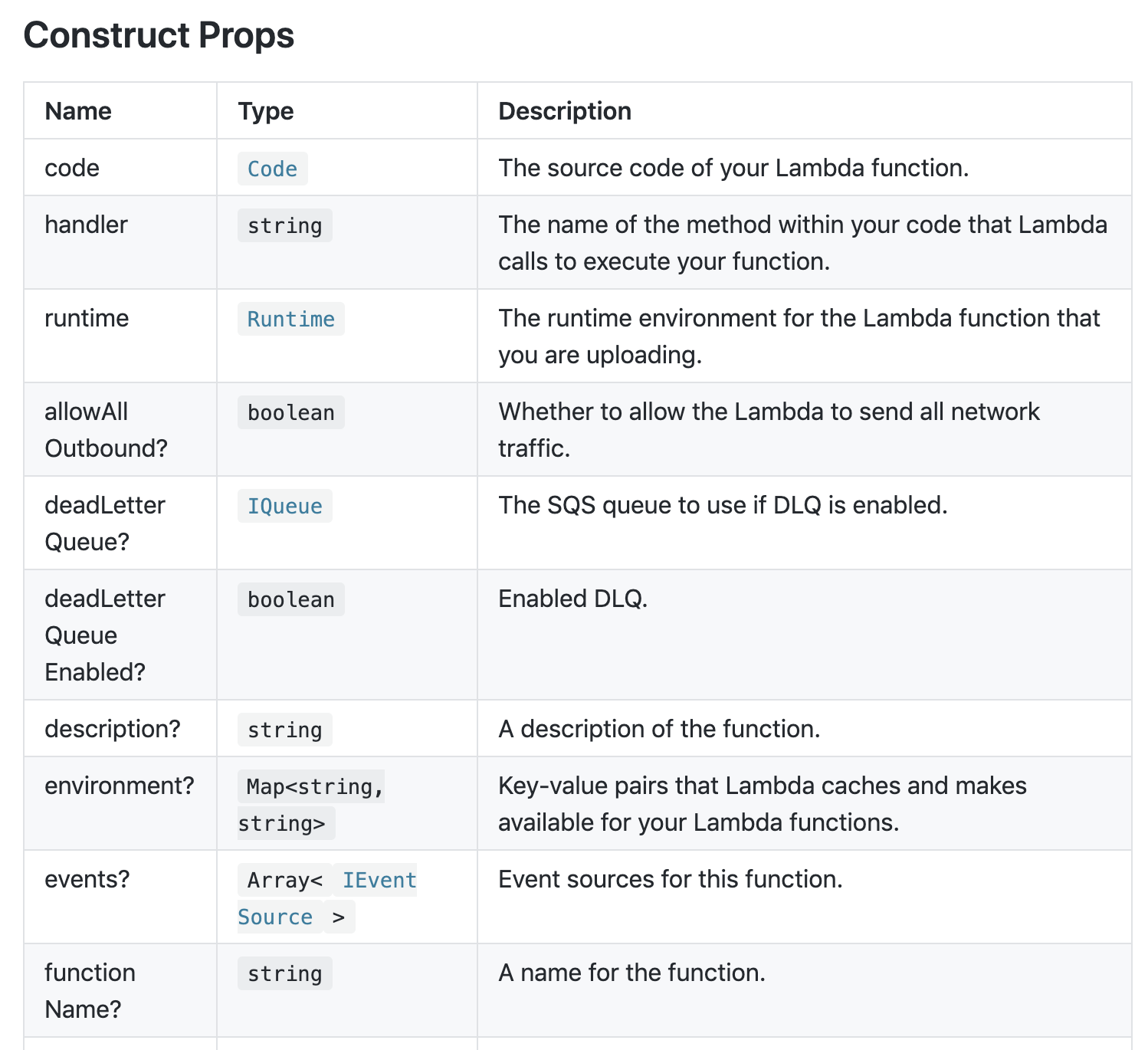Follow the IQueue type link
This screenshot has height=1050, width=1148.
click(x=284, y=506)
